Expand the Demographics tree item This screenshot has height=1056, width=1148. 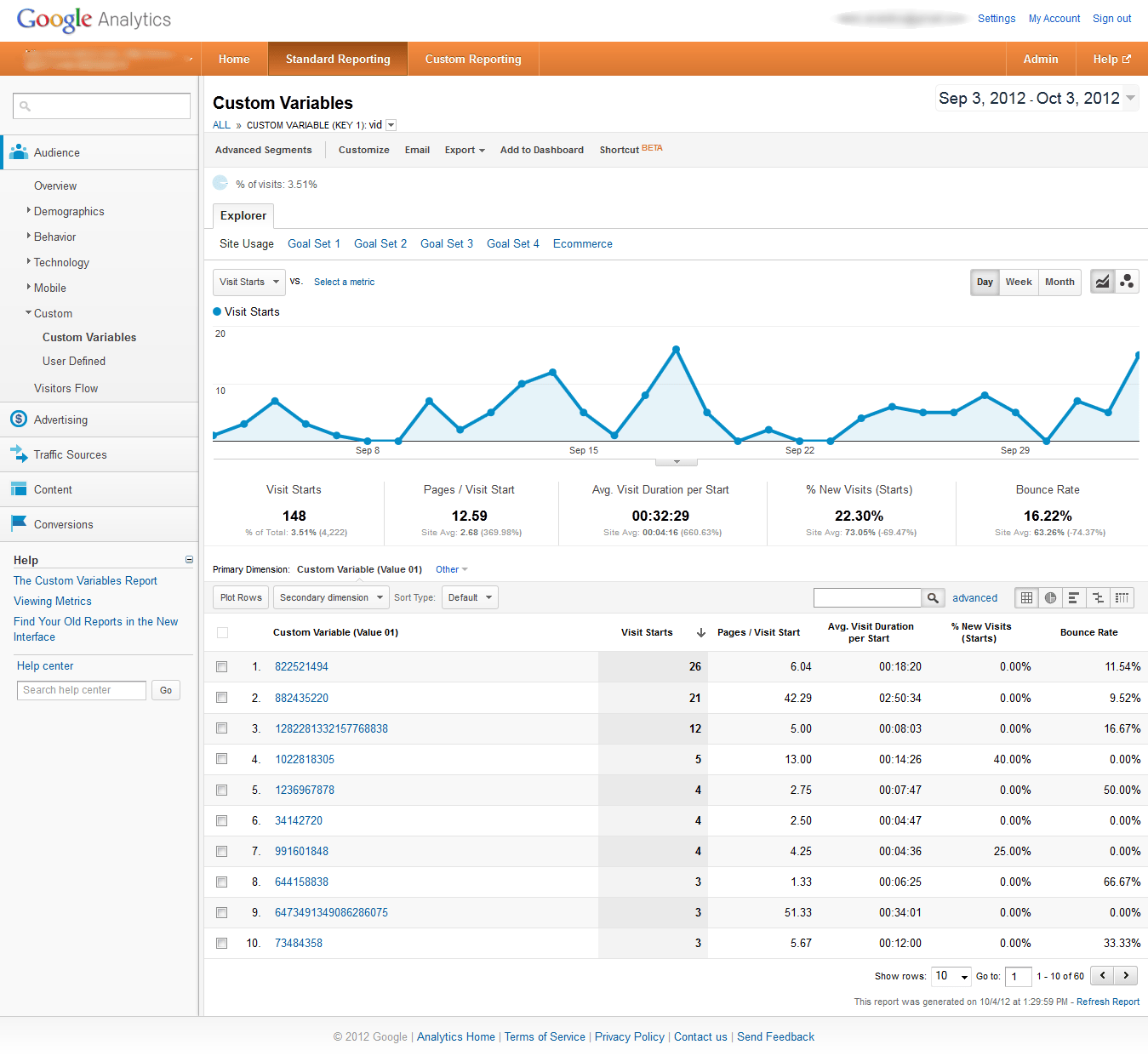[28, 210]
